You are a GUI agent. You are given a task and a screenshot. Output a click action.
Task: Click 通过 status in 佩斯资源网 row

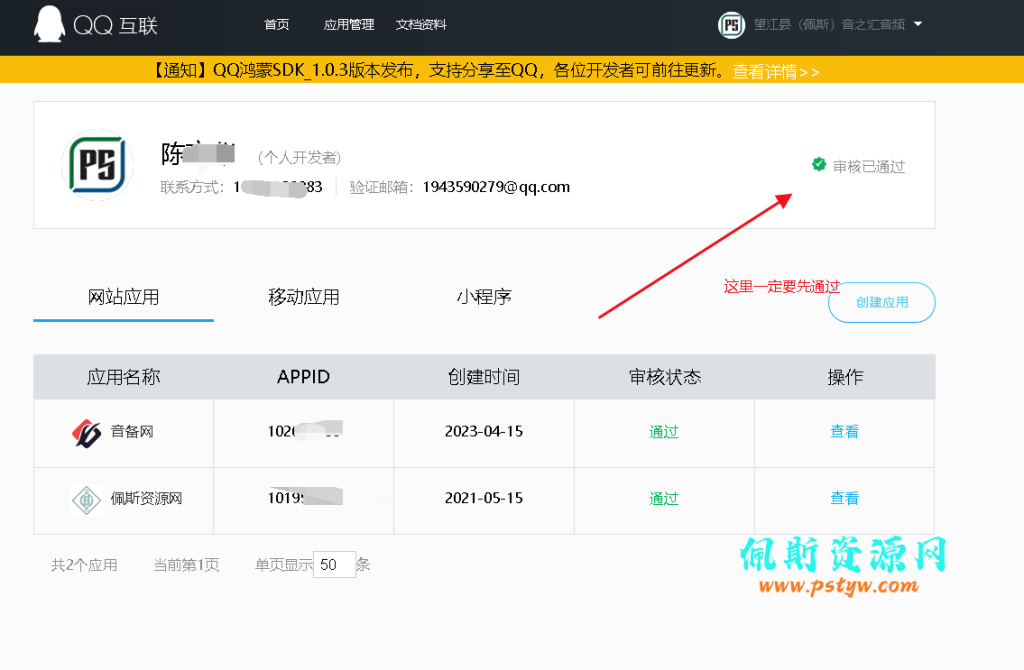664,498
